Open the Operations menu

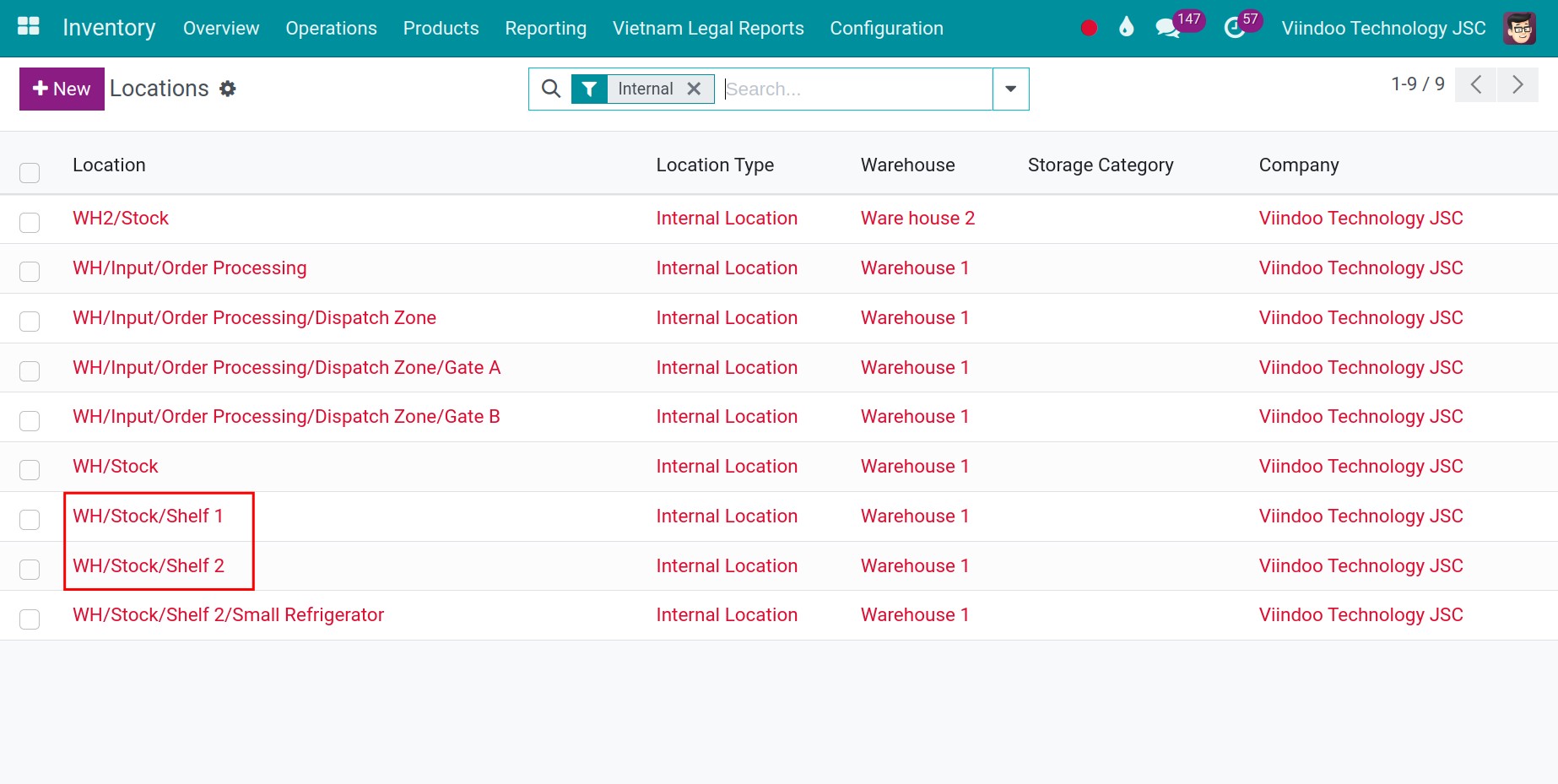[331, 28]
